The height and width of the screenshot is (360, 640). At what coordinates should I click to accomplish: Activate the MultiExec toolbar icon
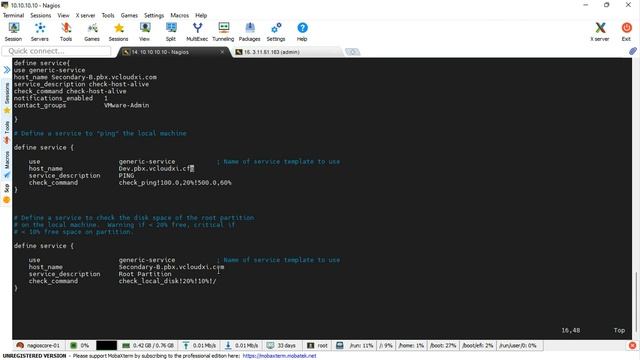click(x=197, y=32)
